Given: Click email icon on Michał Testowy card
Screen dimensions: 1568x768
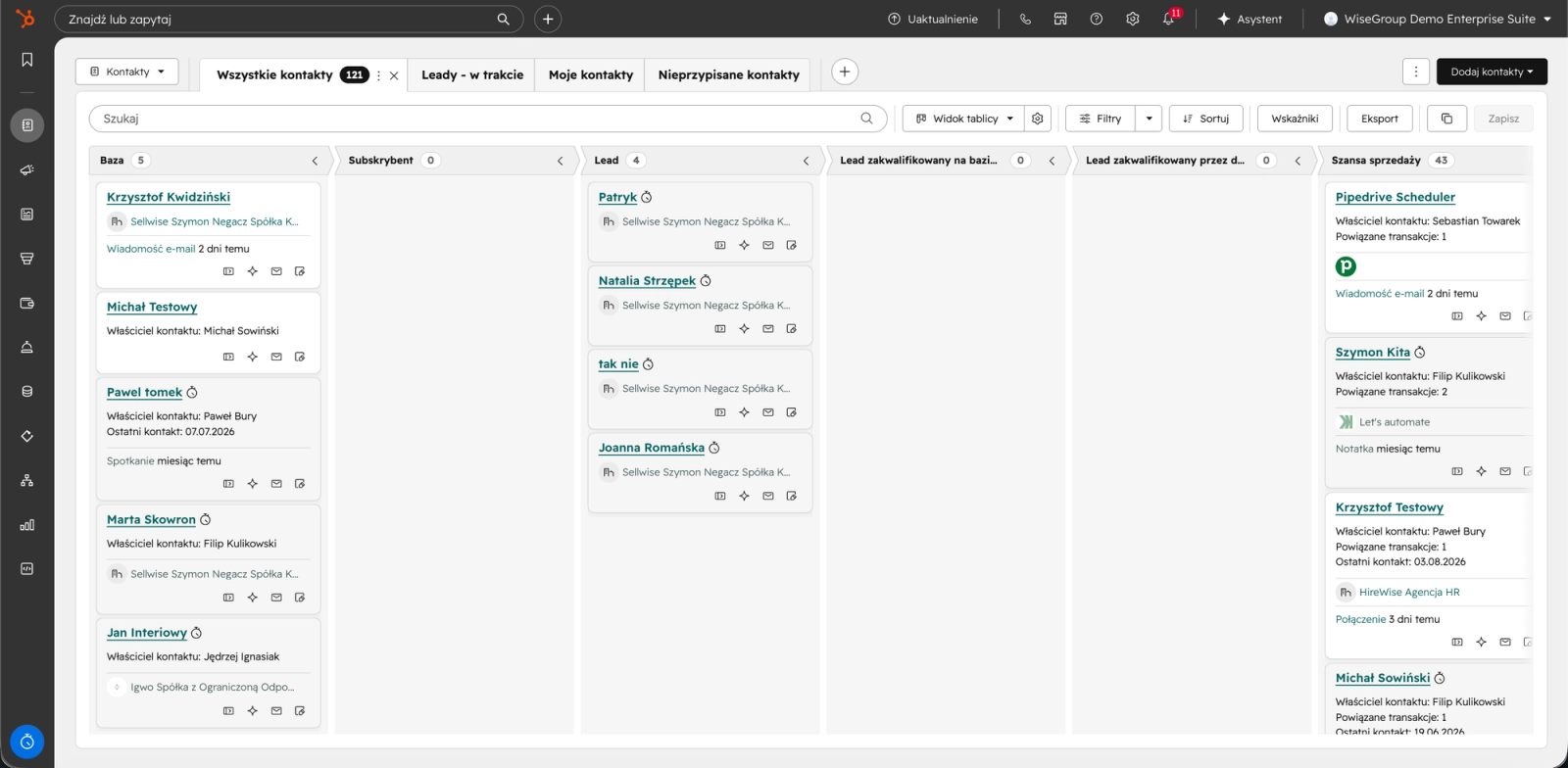Looking at the screenshot, I should tap(276, 357).
